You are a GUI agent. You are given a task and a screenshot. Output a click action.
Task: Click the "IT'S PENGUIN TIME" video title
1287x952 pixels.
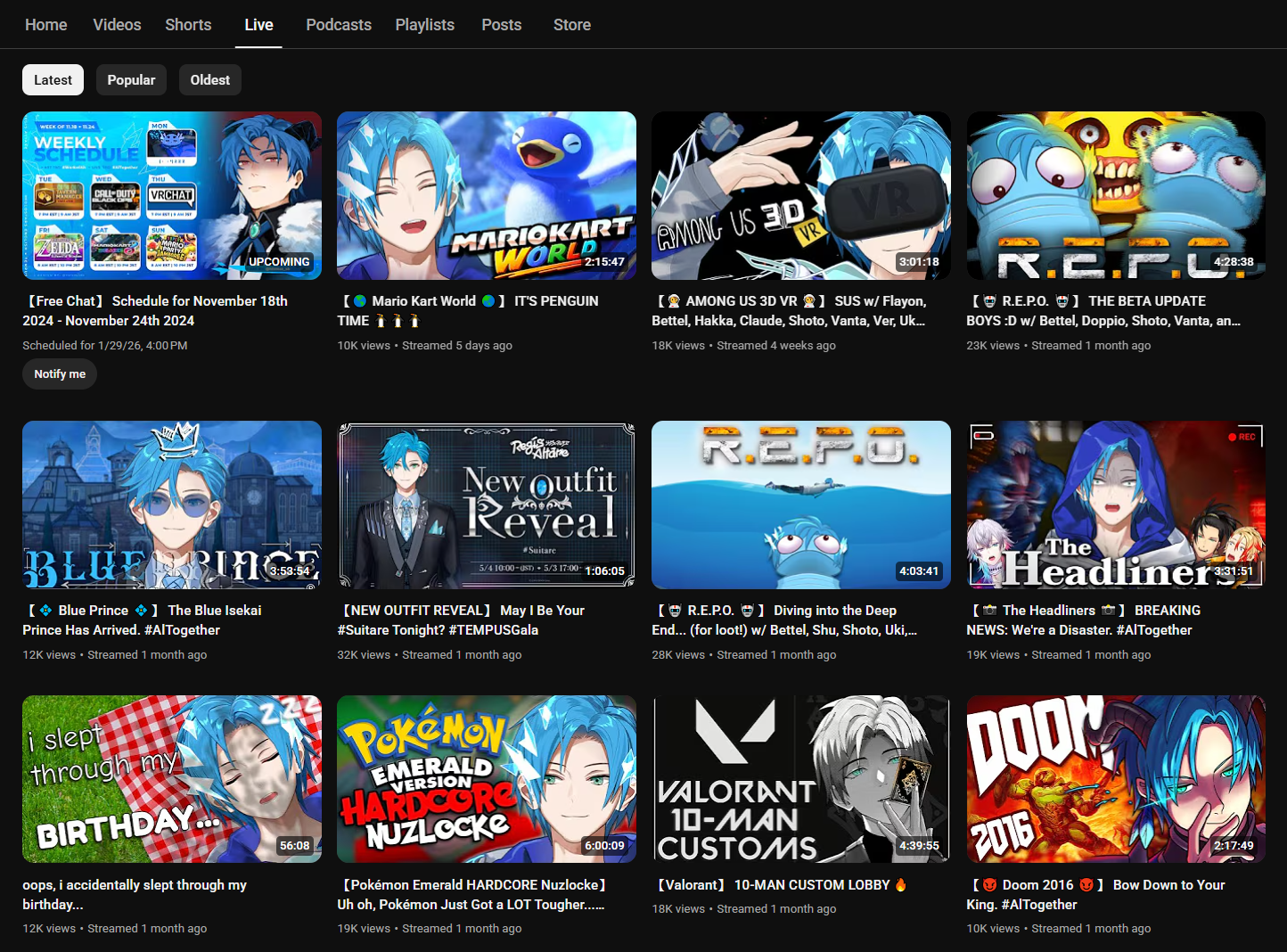[x=468, y=311]
